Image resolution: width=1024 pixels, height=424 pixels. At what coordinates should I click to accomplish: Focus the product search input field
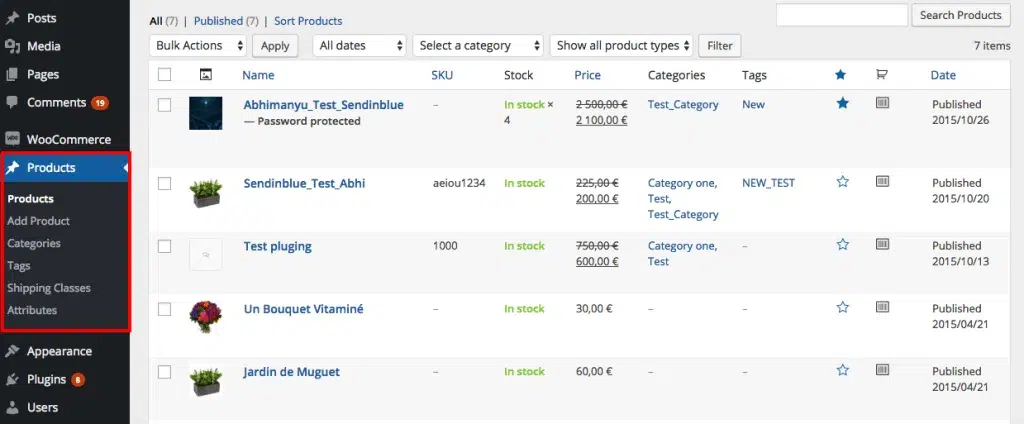(x=842, y=15)
